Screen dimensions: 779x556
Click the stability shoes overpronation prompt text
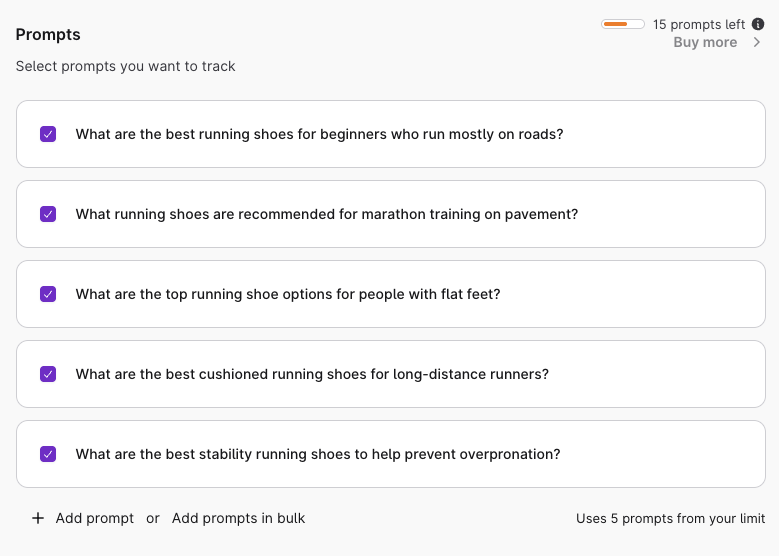318,454
